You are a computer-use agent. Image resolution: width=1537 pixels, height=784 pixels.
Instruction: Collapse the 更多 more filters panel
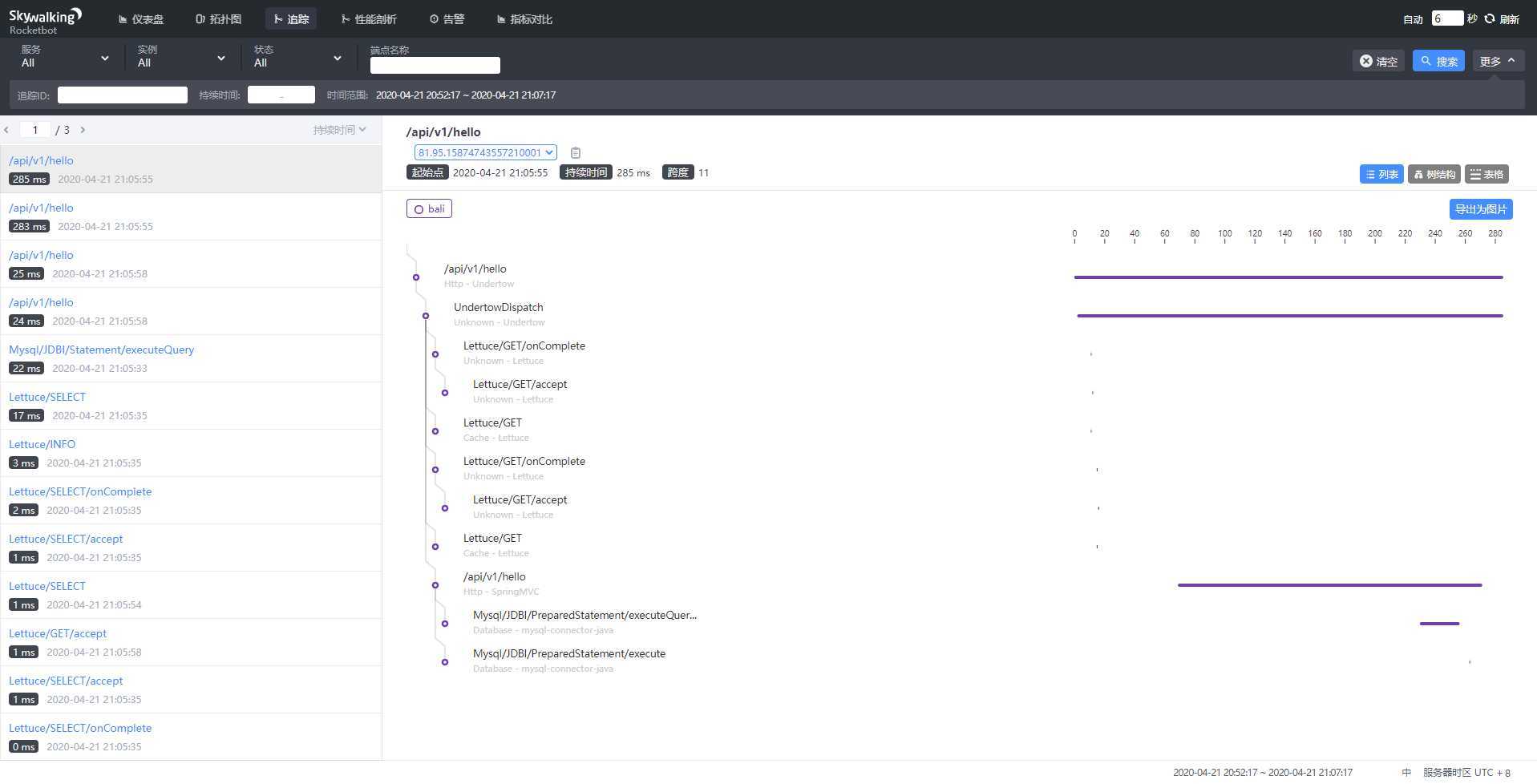pyautogui.click(x=1497, y=61)
